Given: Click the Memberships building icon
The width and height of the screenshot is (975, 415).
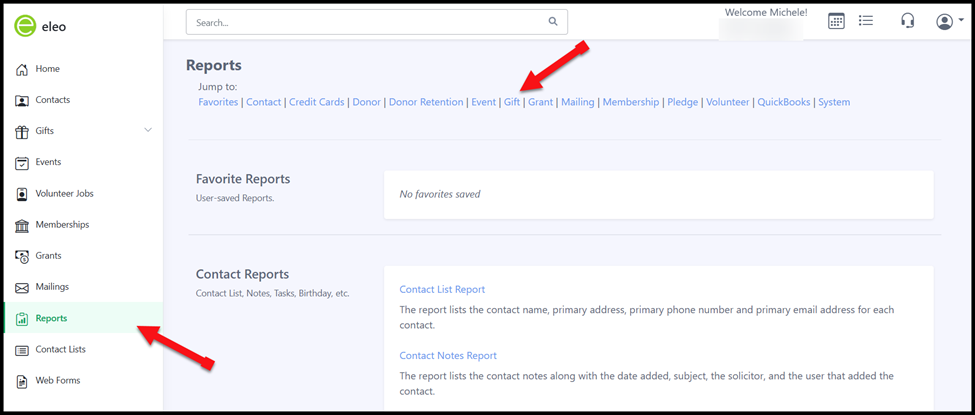Looking at the screenshot, I should 22,225.
